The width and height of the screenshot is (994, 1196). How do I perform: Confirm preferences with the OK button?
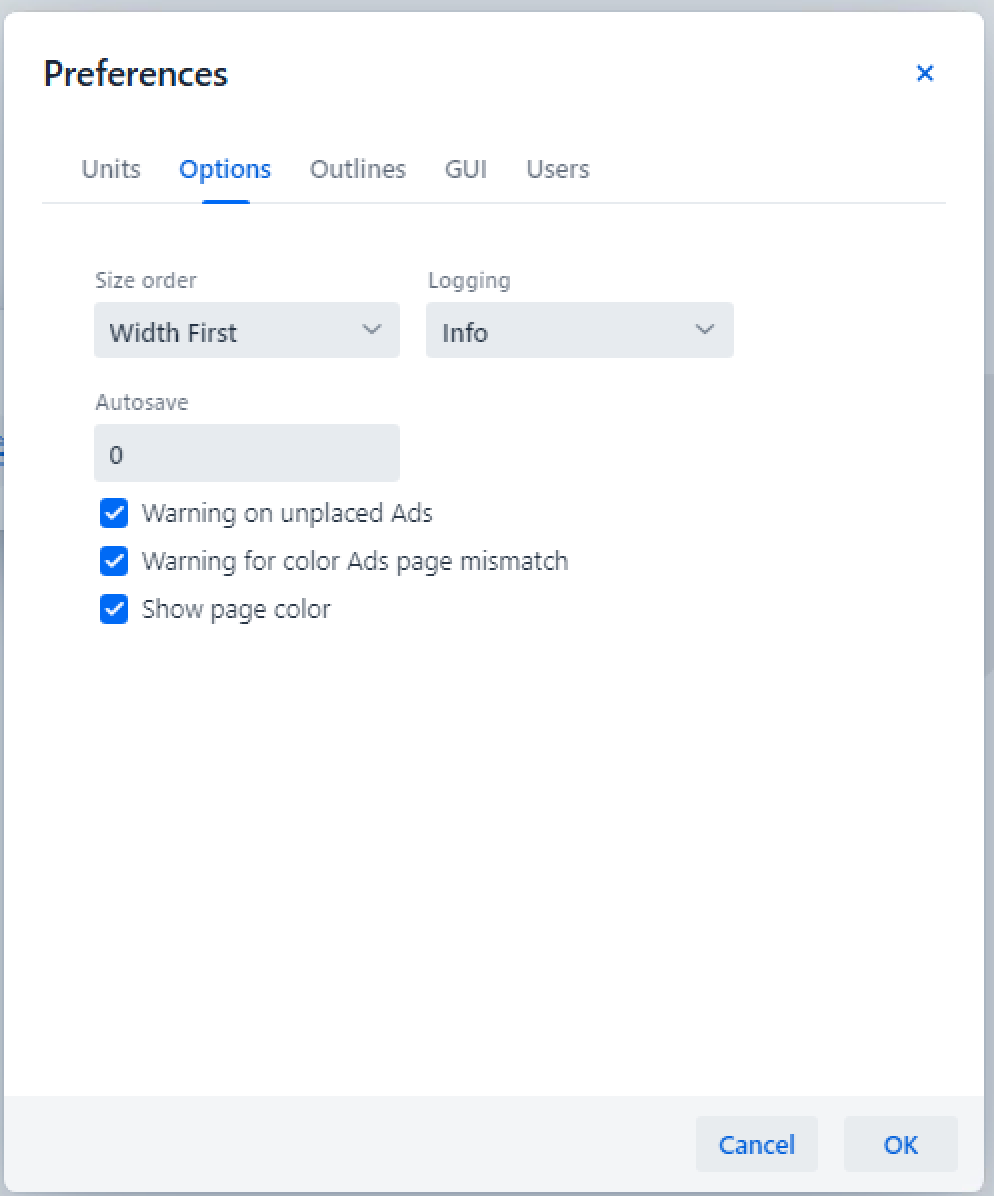click(x=900, y=1144)
